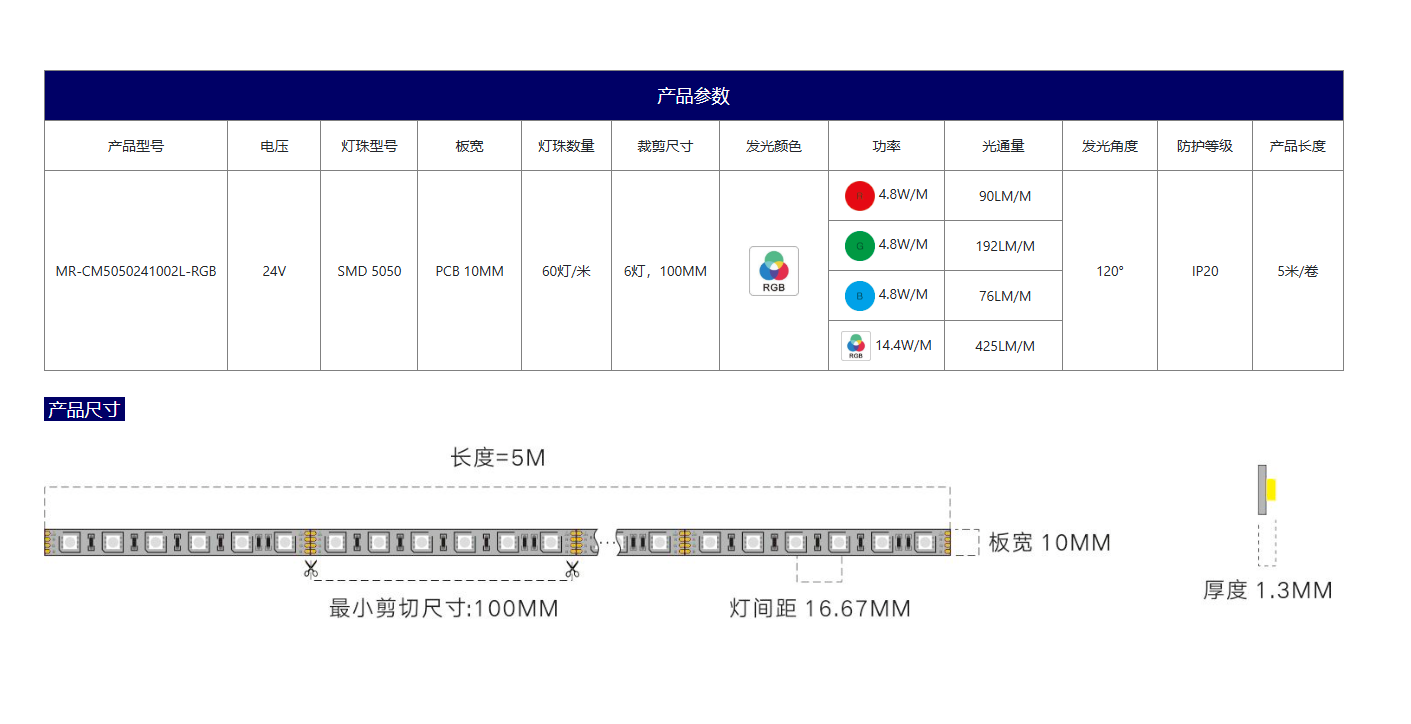Click the 产品参数 table header bar
Viewport: 1411px width, 724px height.
[x=693, y=96]
